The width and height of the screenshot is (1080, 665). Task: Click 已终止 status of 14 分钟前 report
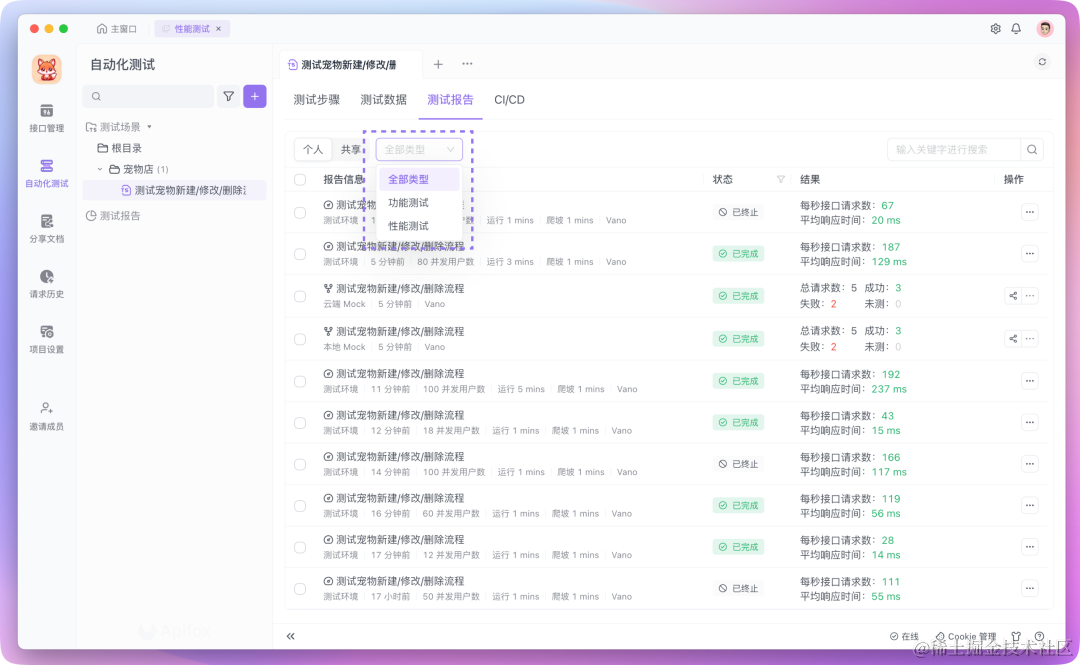pyautogui.click(x=738, y=464)
